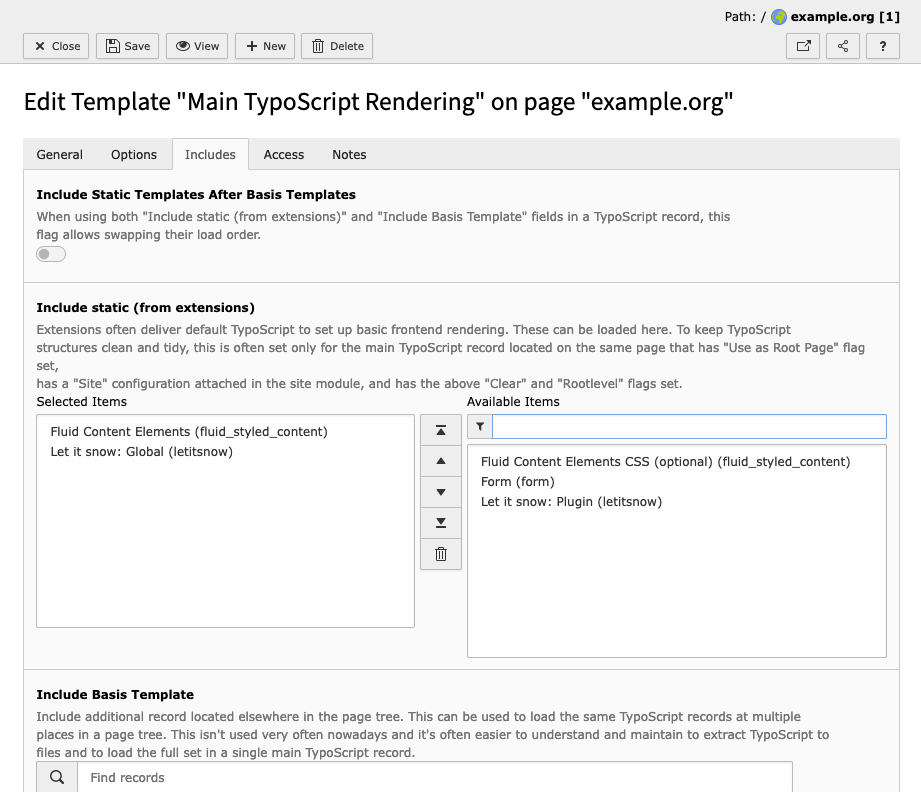
Task: Click the View button
Action: click(x=197, y=46)
